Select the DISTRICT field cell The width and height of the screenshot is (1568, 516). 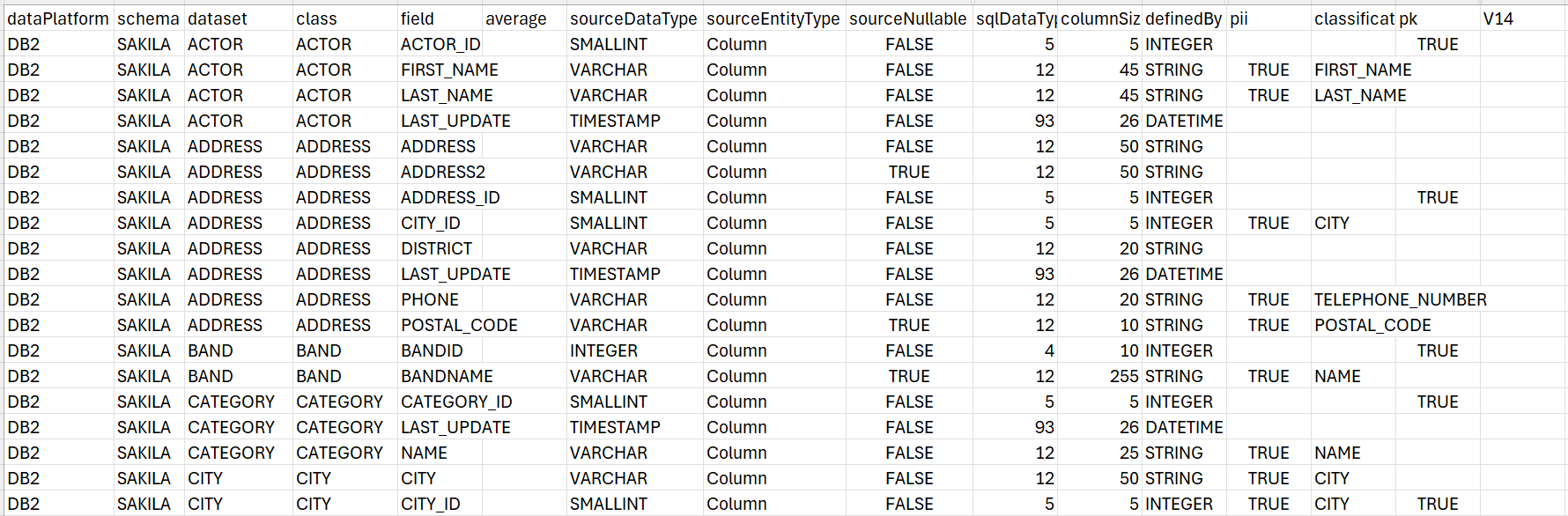tap(436, 248)
